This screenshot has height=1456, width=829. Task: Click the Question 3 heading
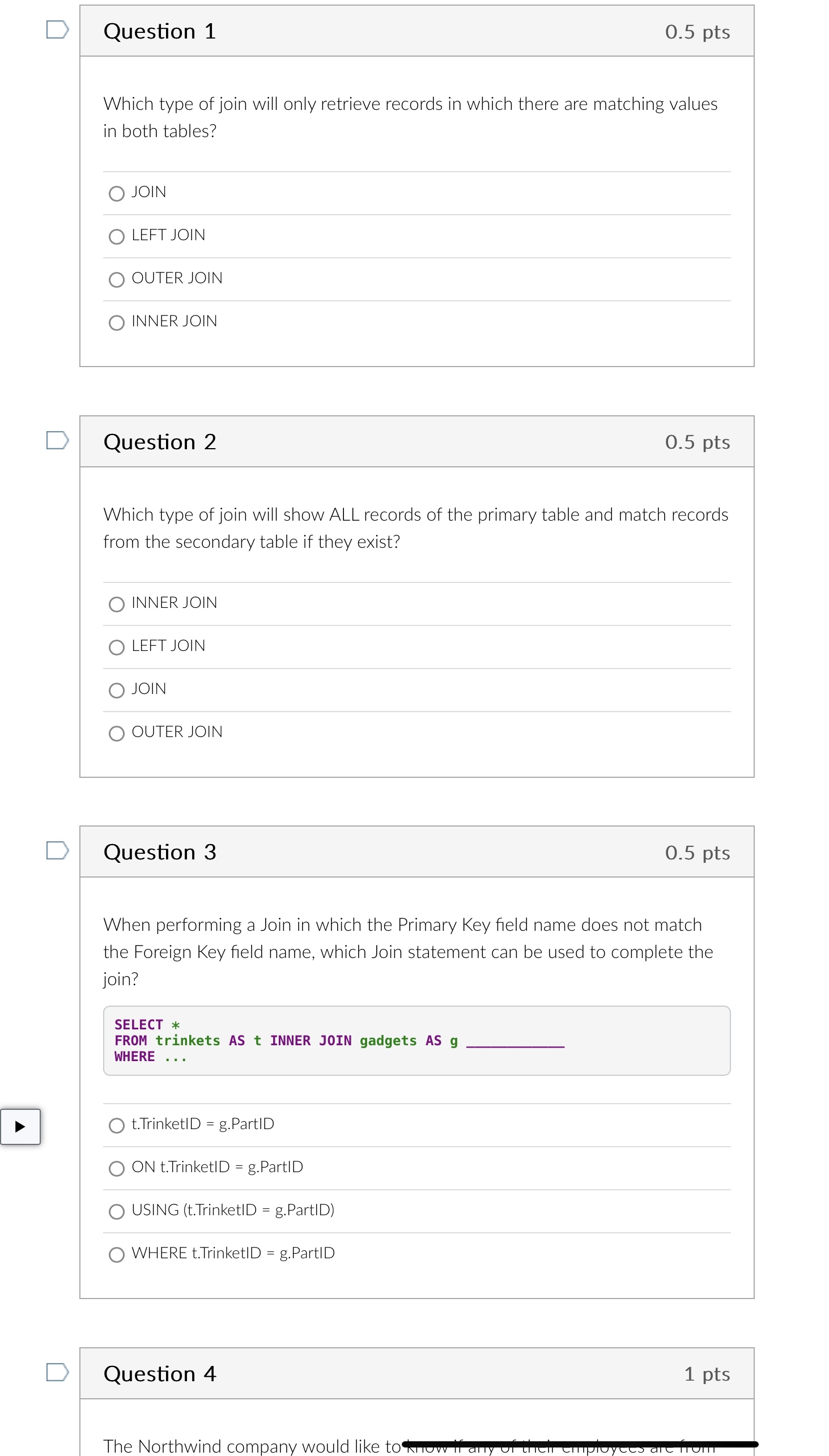(160, 852)
